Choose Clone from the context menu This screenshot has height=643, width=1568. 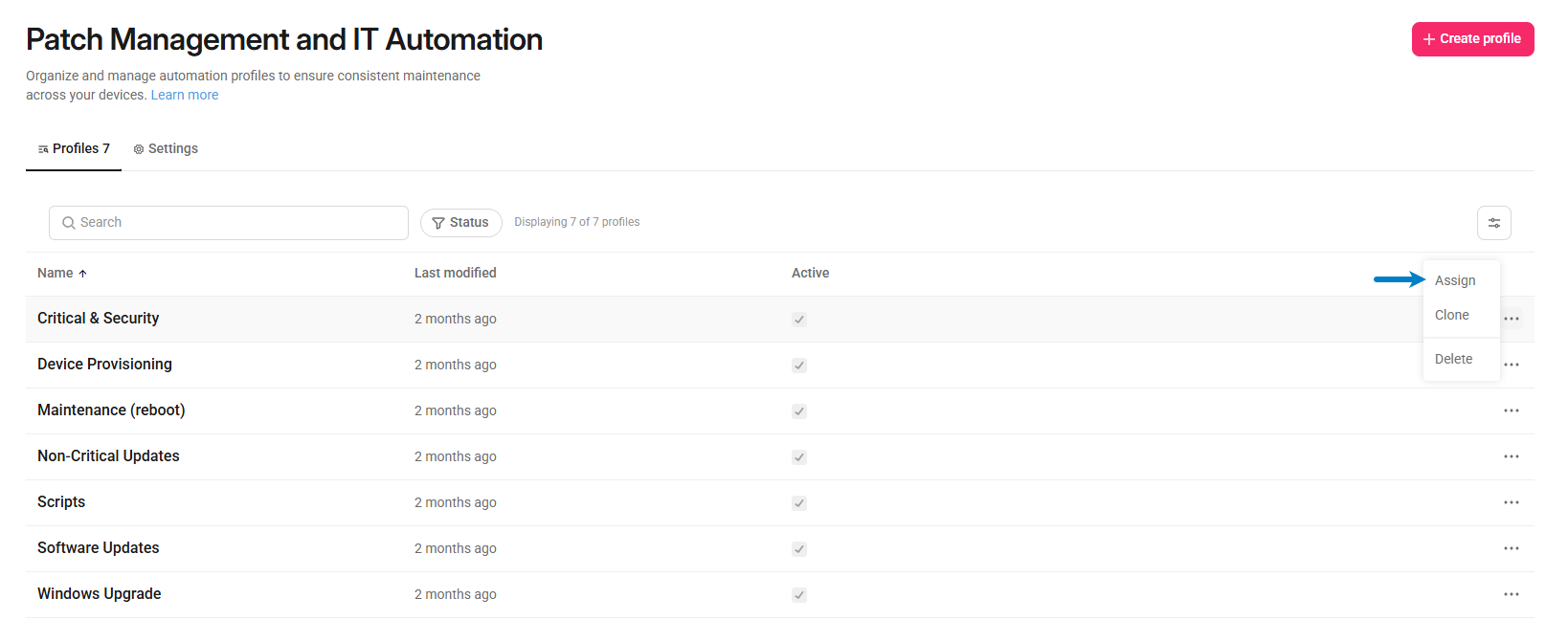[1452, 315]
